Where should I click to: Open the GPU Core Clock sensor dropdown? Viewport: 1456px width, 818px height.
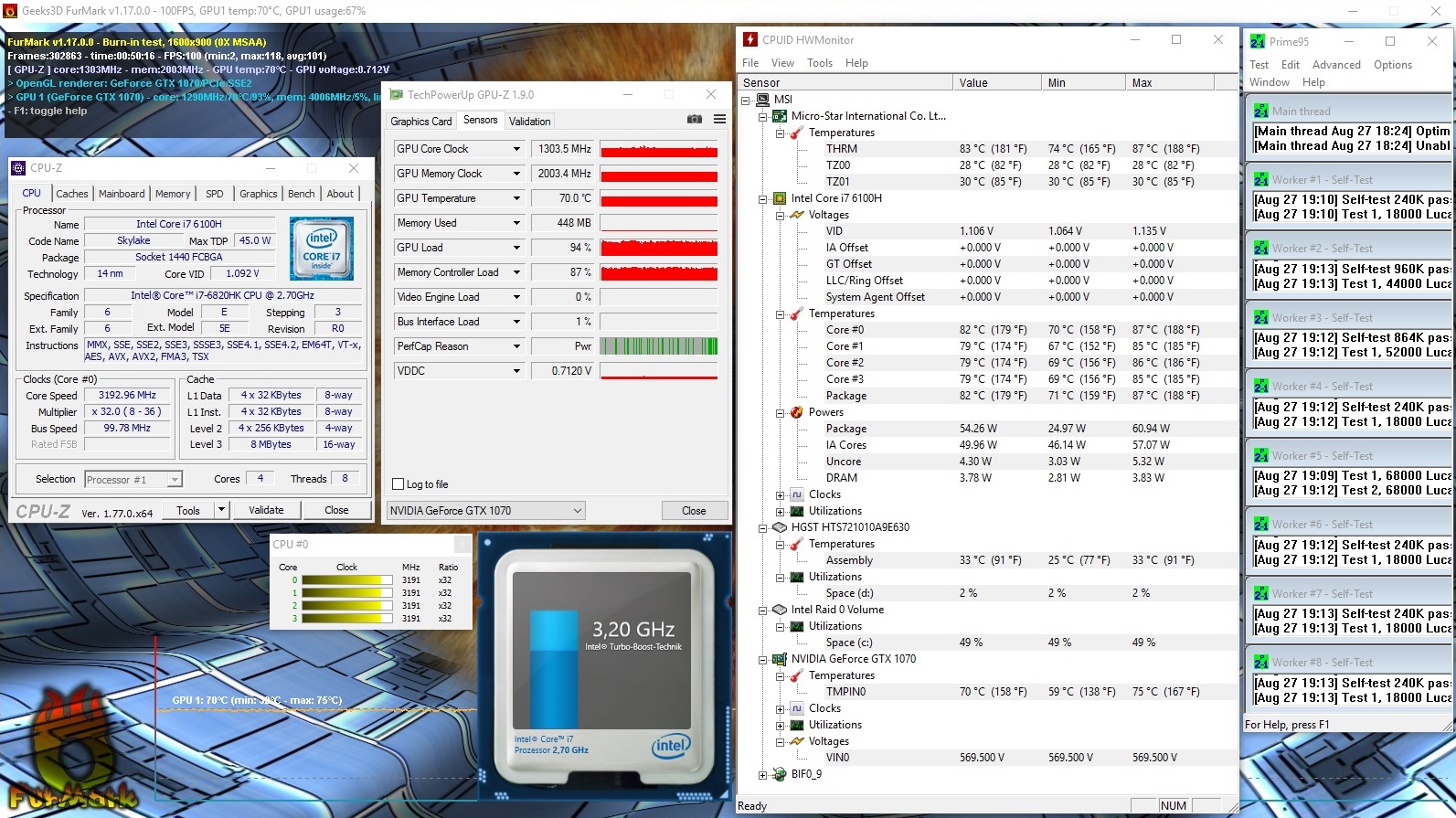(x=516, y=149)
